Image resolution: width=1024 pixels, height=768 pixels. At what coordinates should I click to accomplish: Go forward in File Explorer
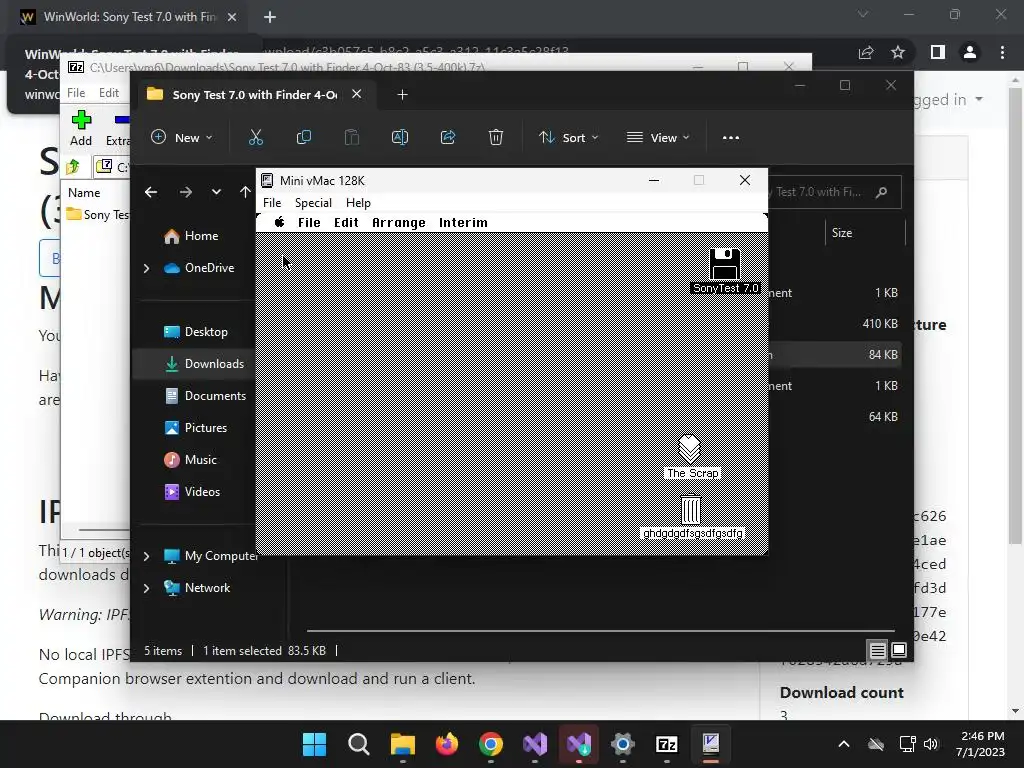click(x=185, y=192)
